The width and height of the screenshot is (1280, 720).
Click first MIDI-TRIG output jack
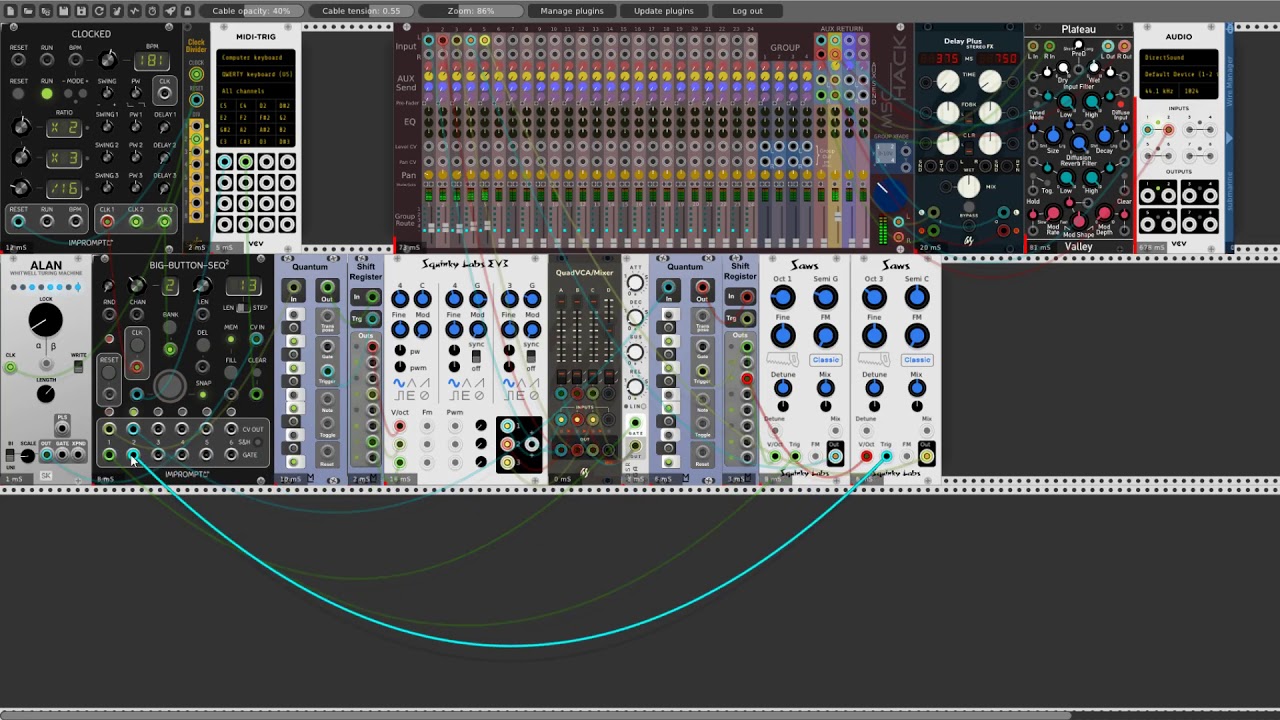click(226, 162)
